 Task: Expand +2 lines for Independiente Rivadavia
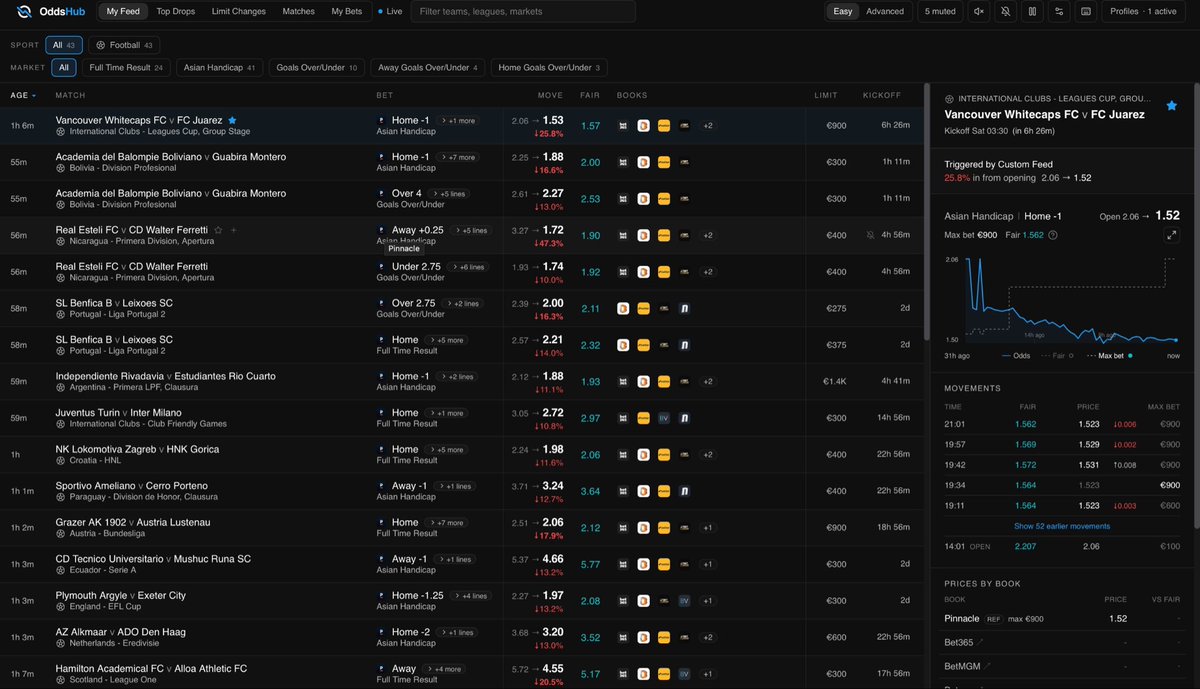455,377
